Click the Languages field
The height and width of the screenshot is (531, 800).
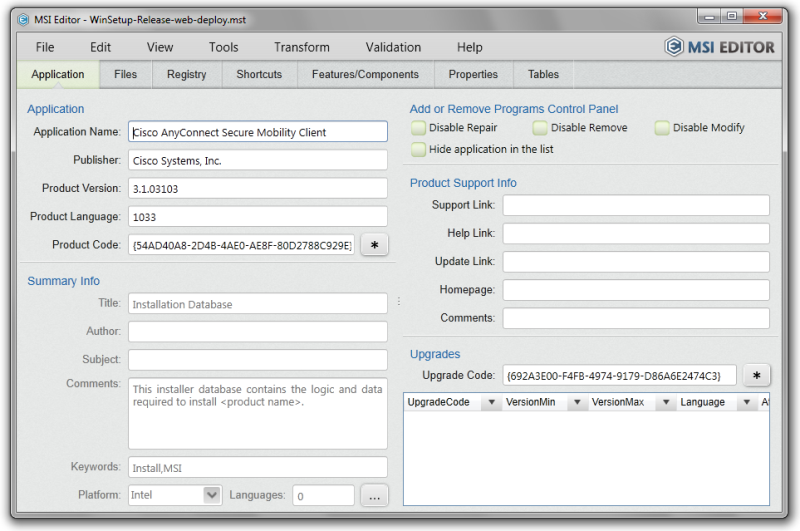coord(323,495)
